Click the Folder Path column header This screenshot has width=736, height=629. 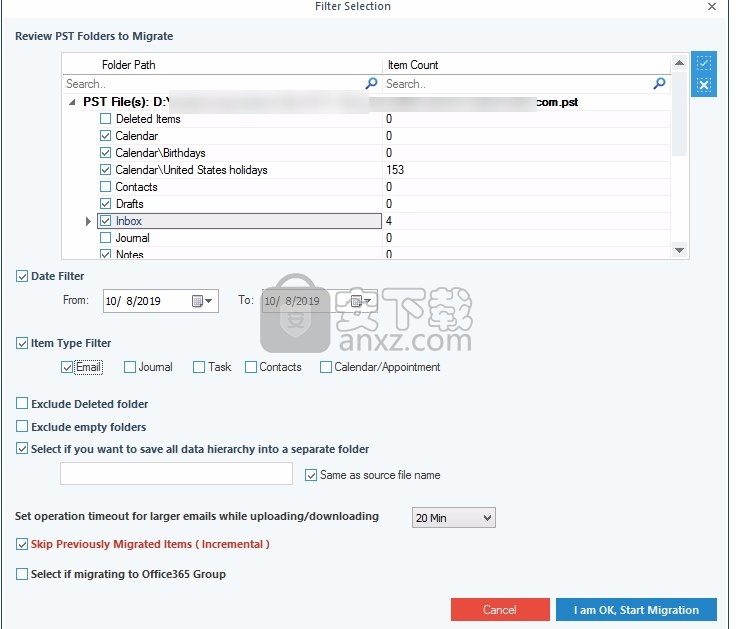[x=129, y=65]
